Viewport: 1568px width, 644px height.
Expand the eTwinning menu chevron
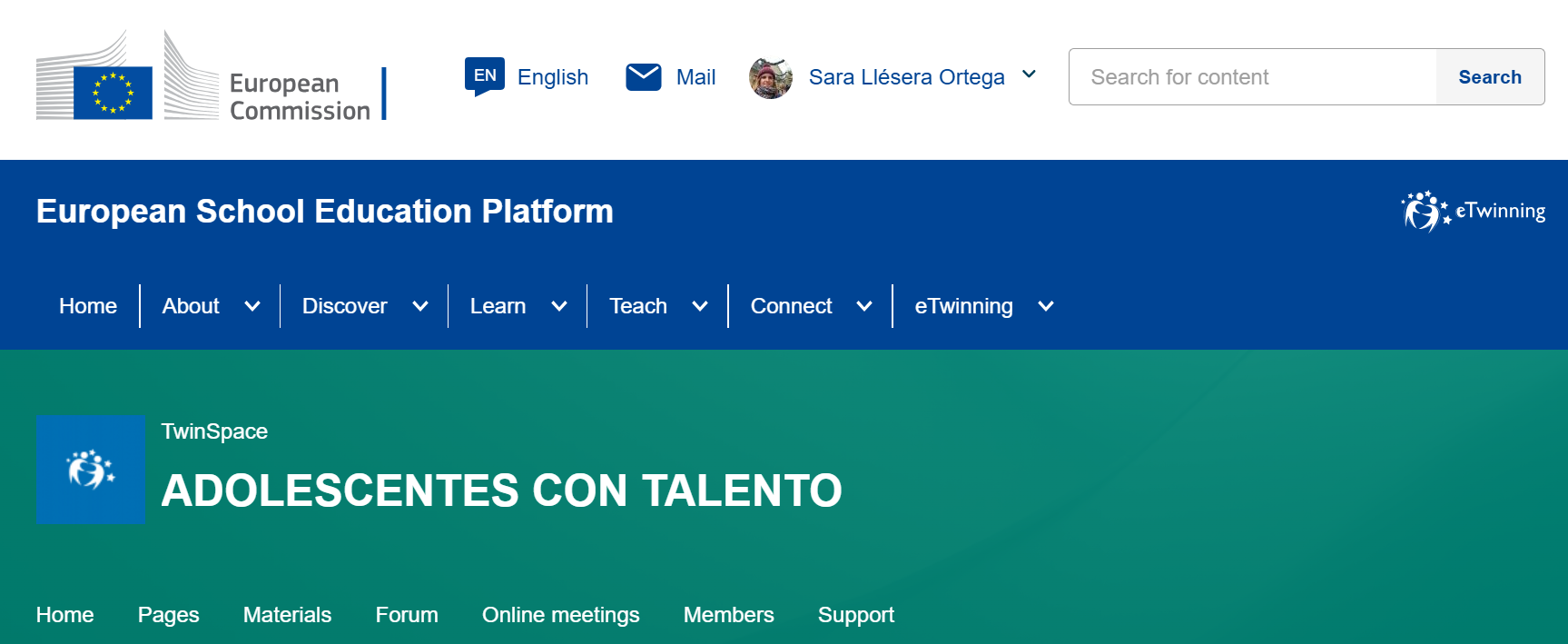[x=1046, y=306]
